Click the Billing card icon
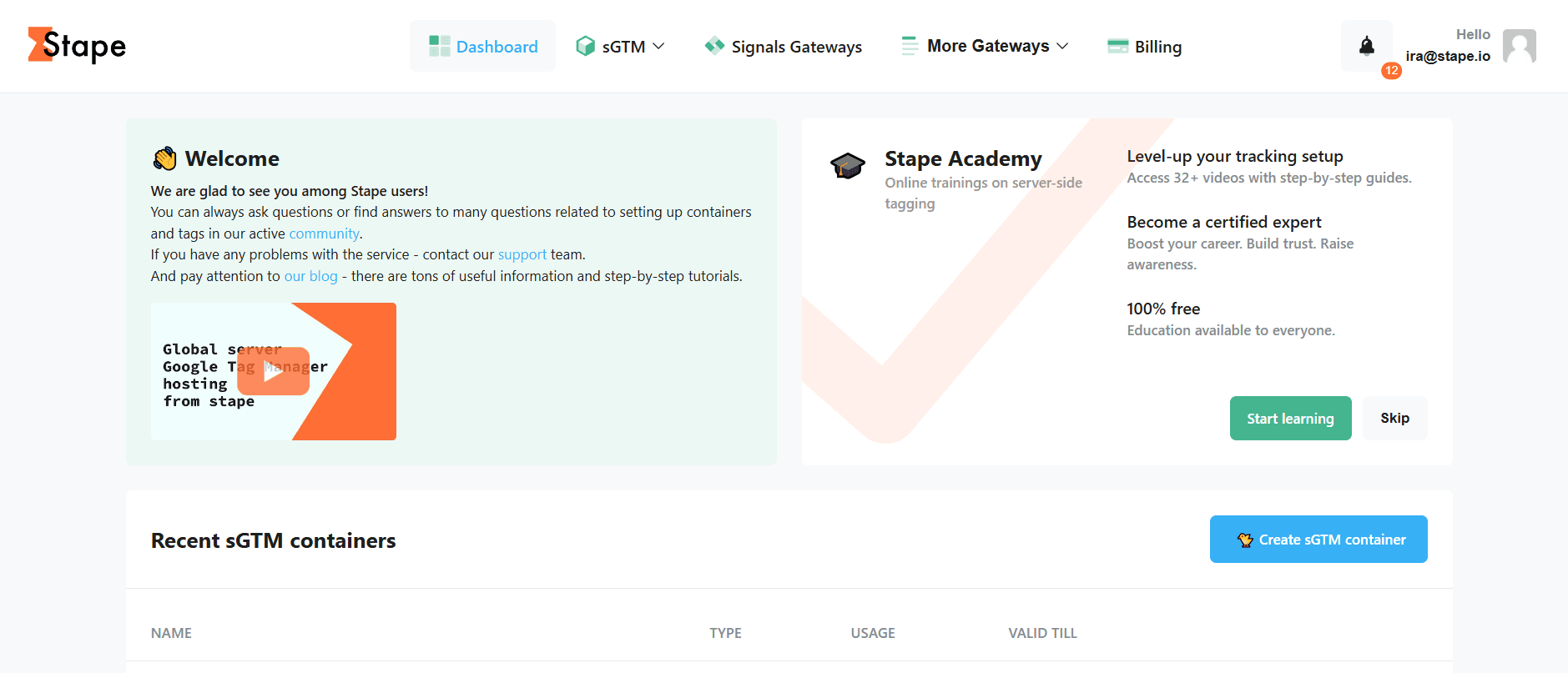 [1117, 46]
